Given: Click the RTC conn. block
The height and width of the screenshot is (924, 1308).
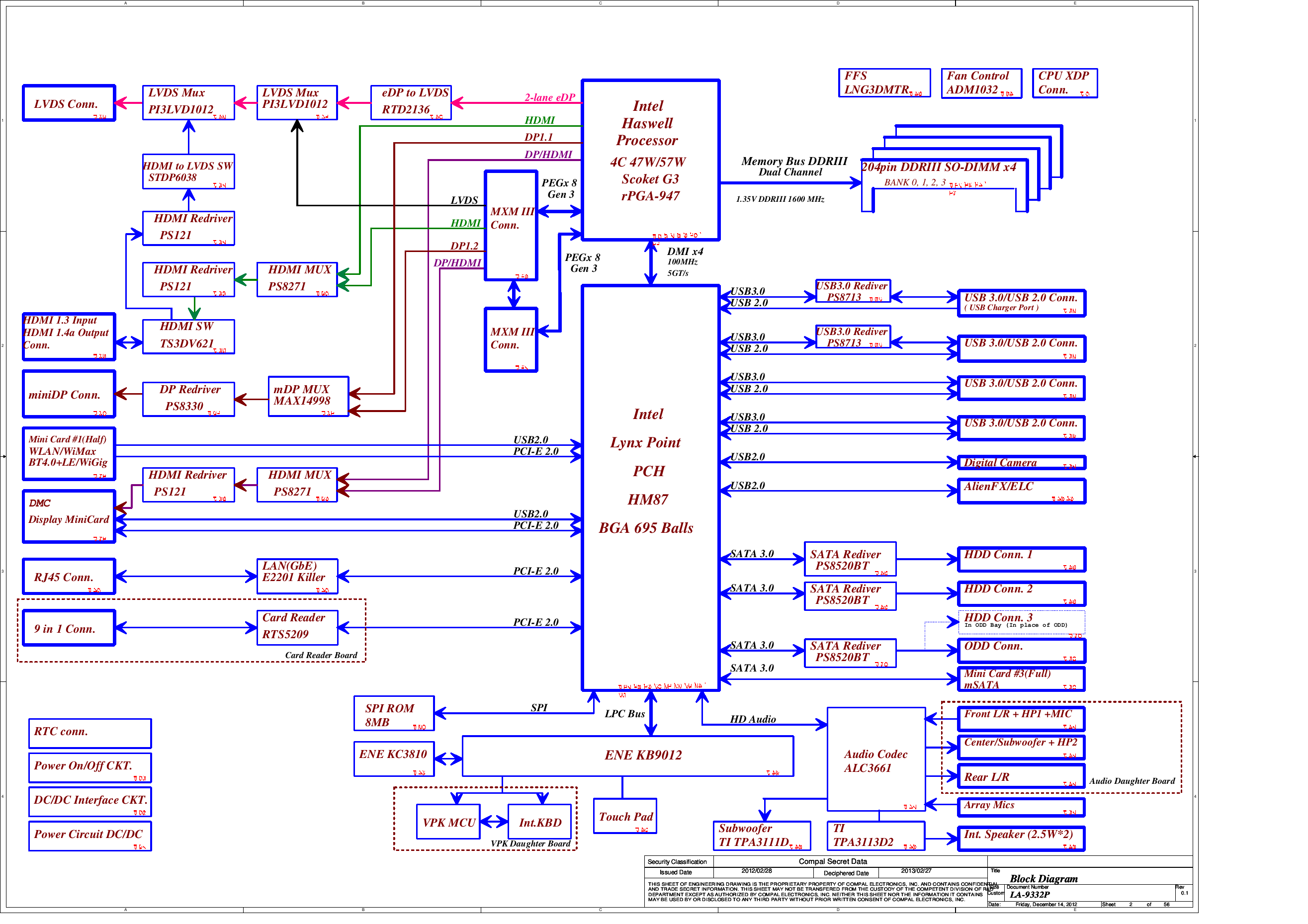Looking at the screenshot, I should [x=90, y=734].
